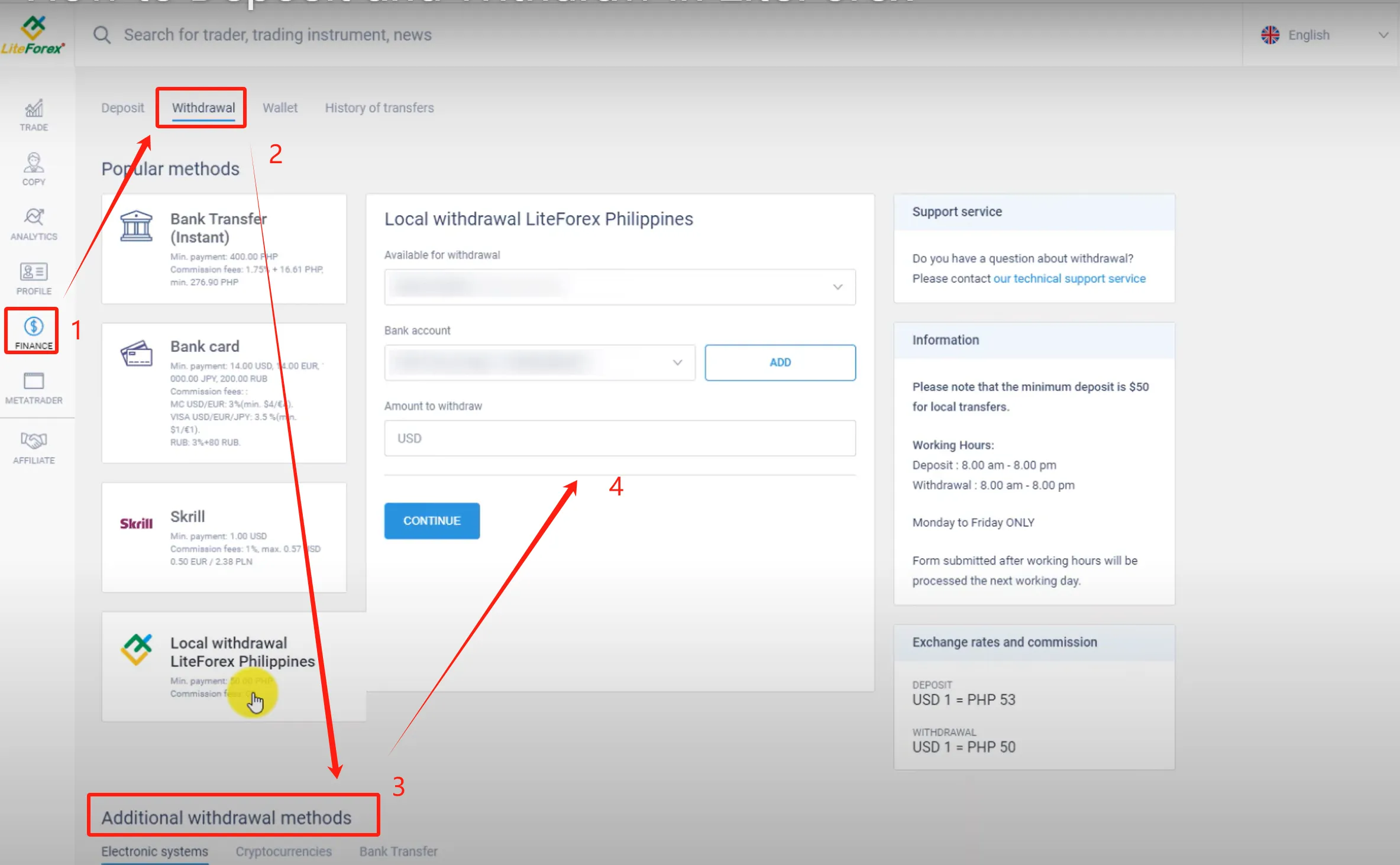Screen dimensions: 1400x865
Task: Open the Affiliate section in sidebar
Action: point(34,448)
